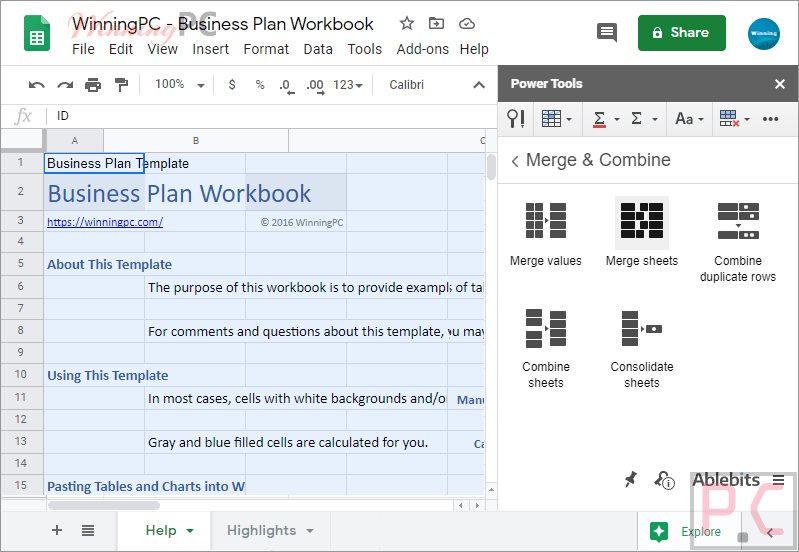Open Highlights sheet tab options arrow

click(x=310, y=531)
